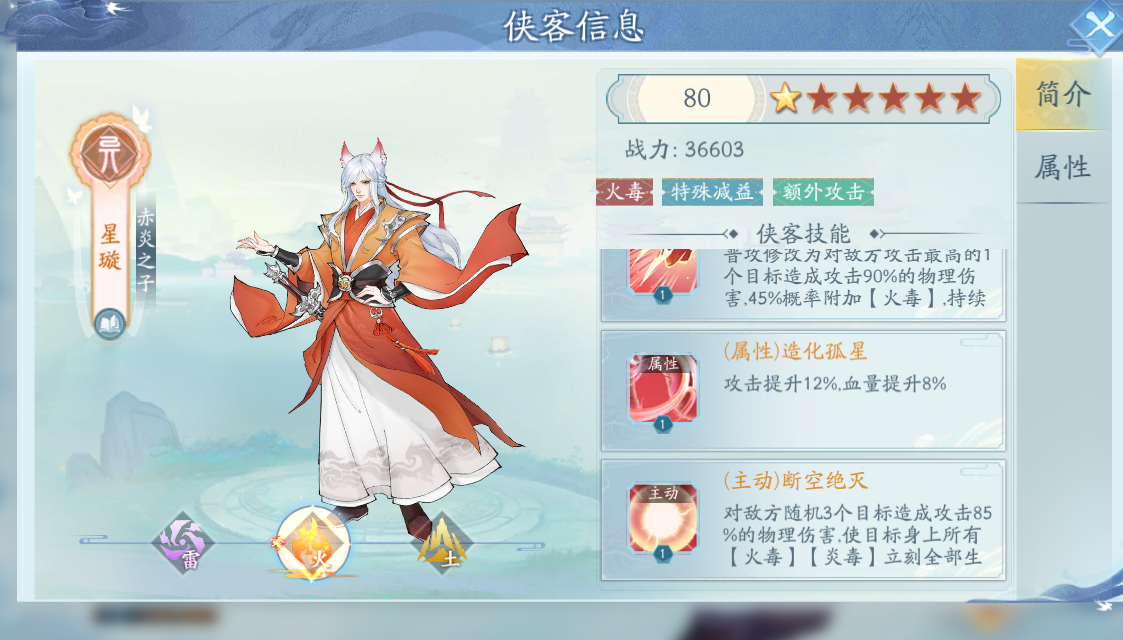The height and width of the screenshot is (640, 1123).
Task: Tap the 断空绝灭 active skill icon
Action: [662, 520]
